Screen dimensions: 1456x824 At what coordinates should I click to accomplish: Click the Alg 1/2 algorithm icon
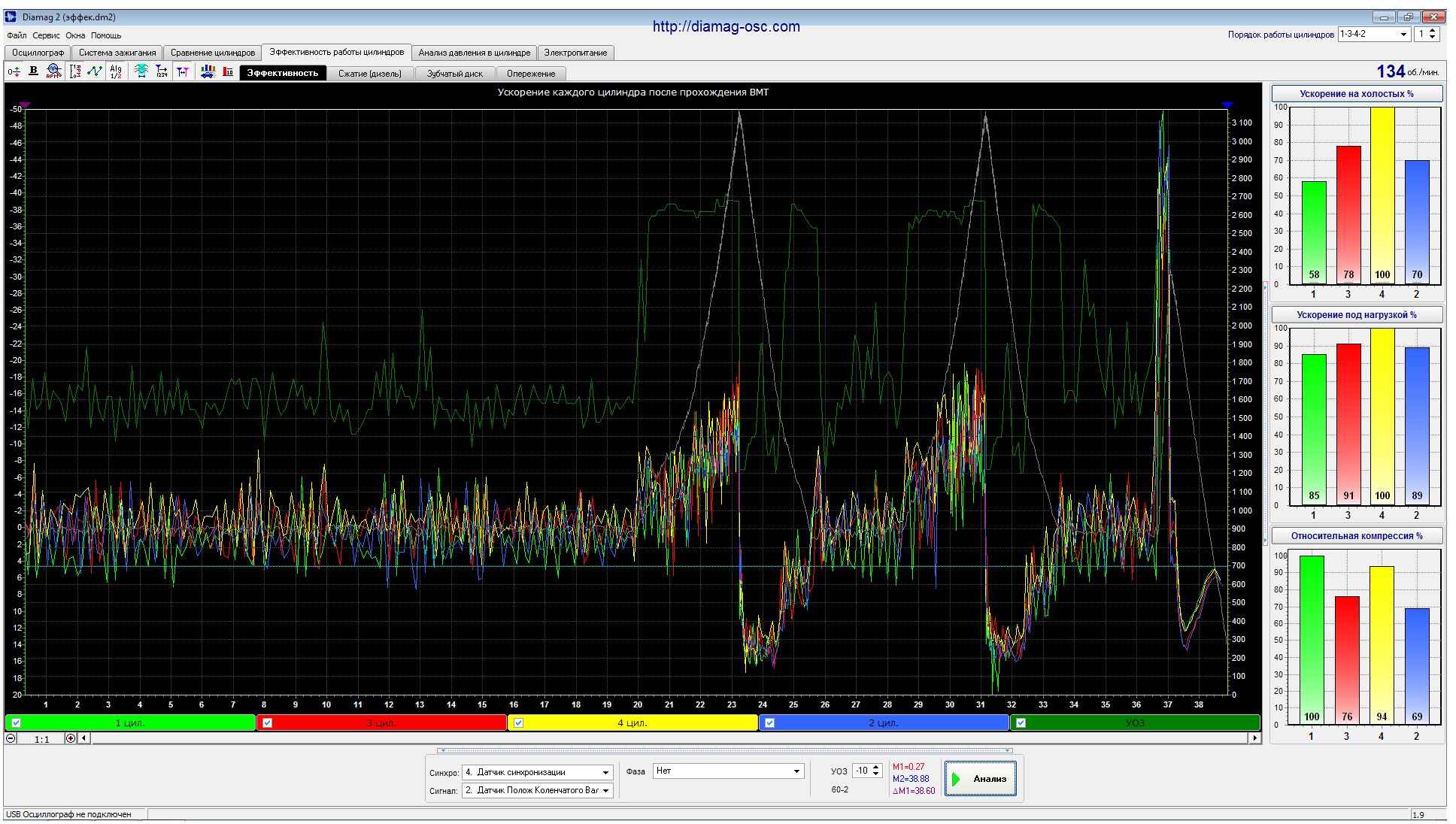[116, 71]
